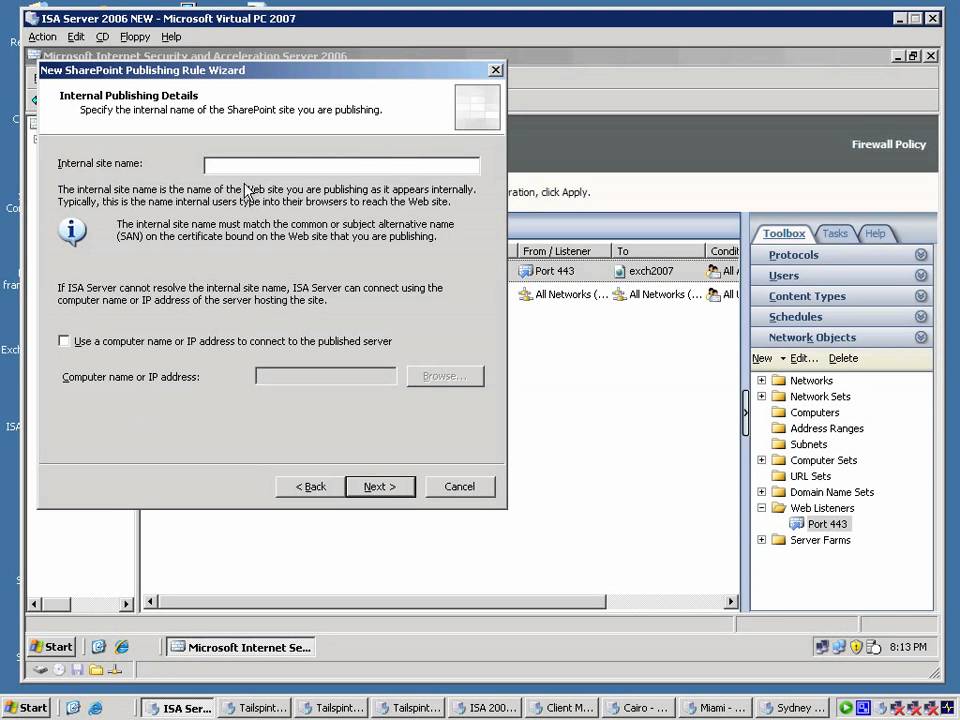Screen dimensions: 960x720
Task: Open the Help menu of Virtual PC
Action: click(171, 37)
